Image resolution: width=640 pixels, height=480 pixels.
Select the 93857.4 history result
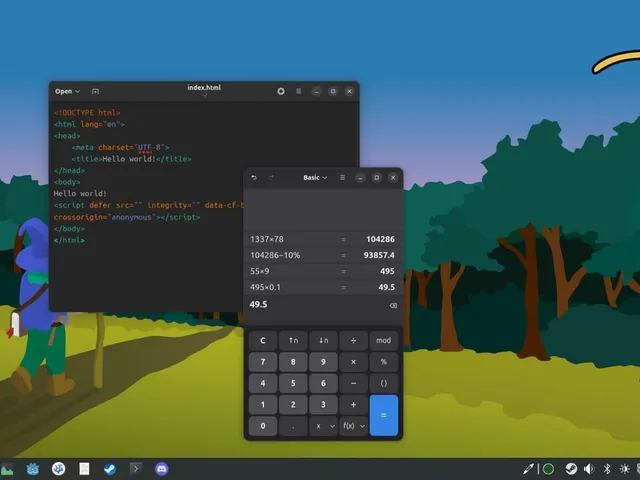379,255
